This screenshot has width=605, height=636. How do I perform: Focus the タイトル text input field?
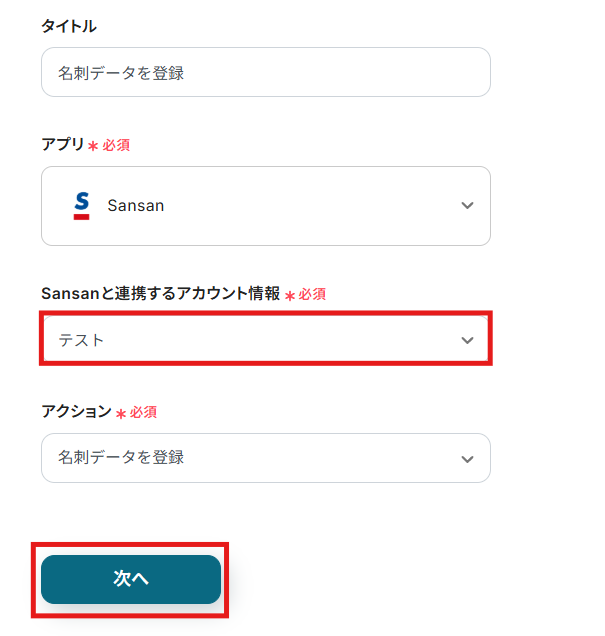[265, 72]
